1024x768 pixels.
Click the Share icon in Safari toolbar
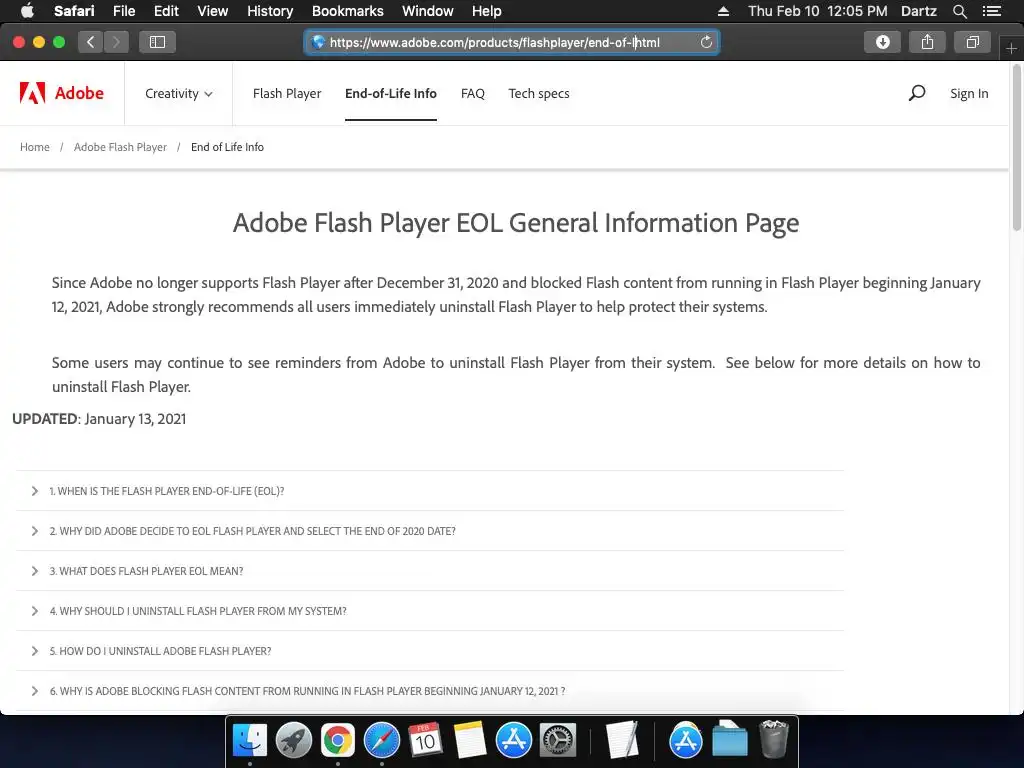click(927, 42)
